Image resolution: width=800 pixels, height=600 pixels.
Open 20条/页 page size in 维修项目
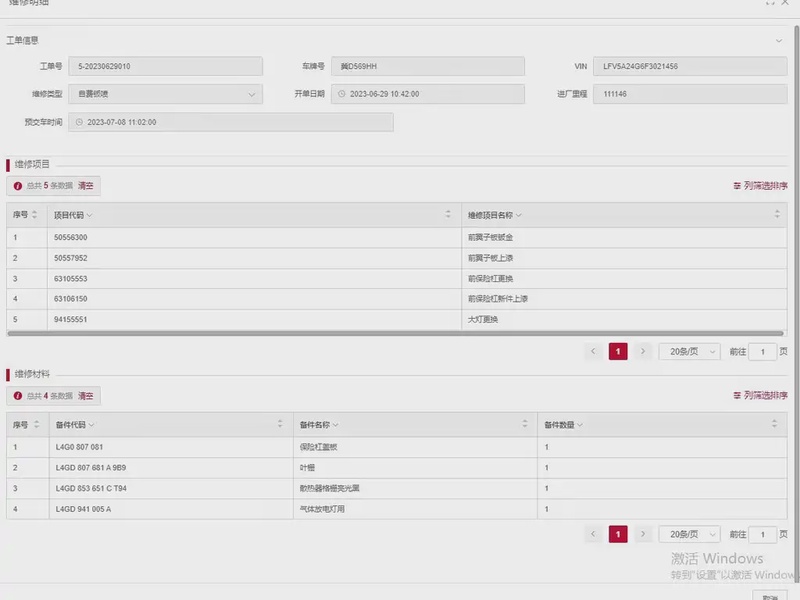click(689, 352)
